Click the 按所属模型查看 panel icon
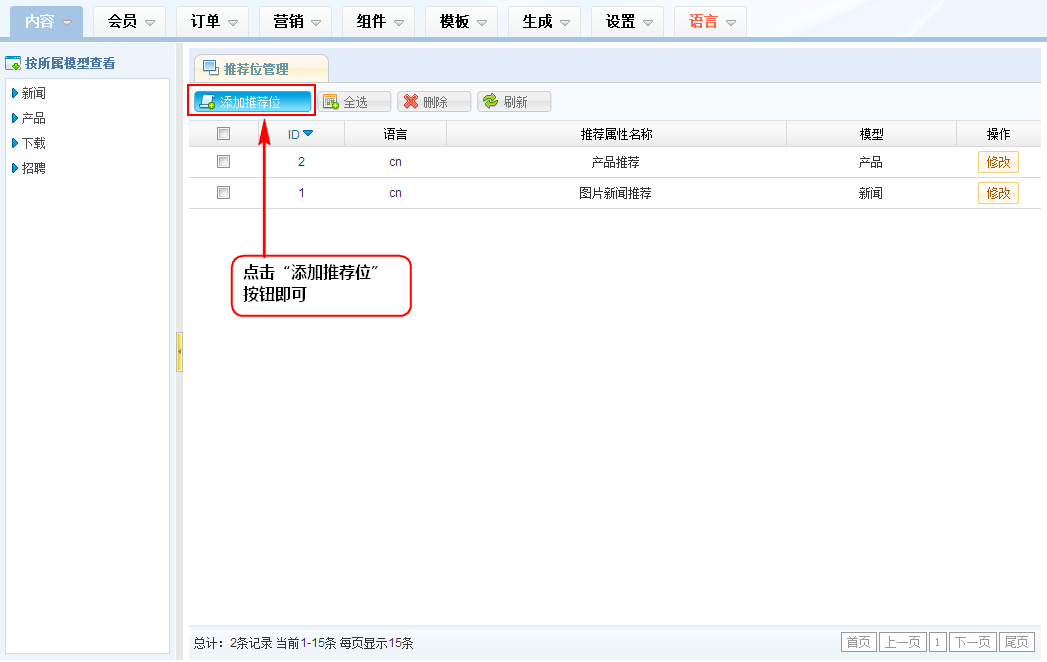 [13, 64]
